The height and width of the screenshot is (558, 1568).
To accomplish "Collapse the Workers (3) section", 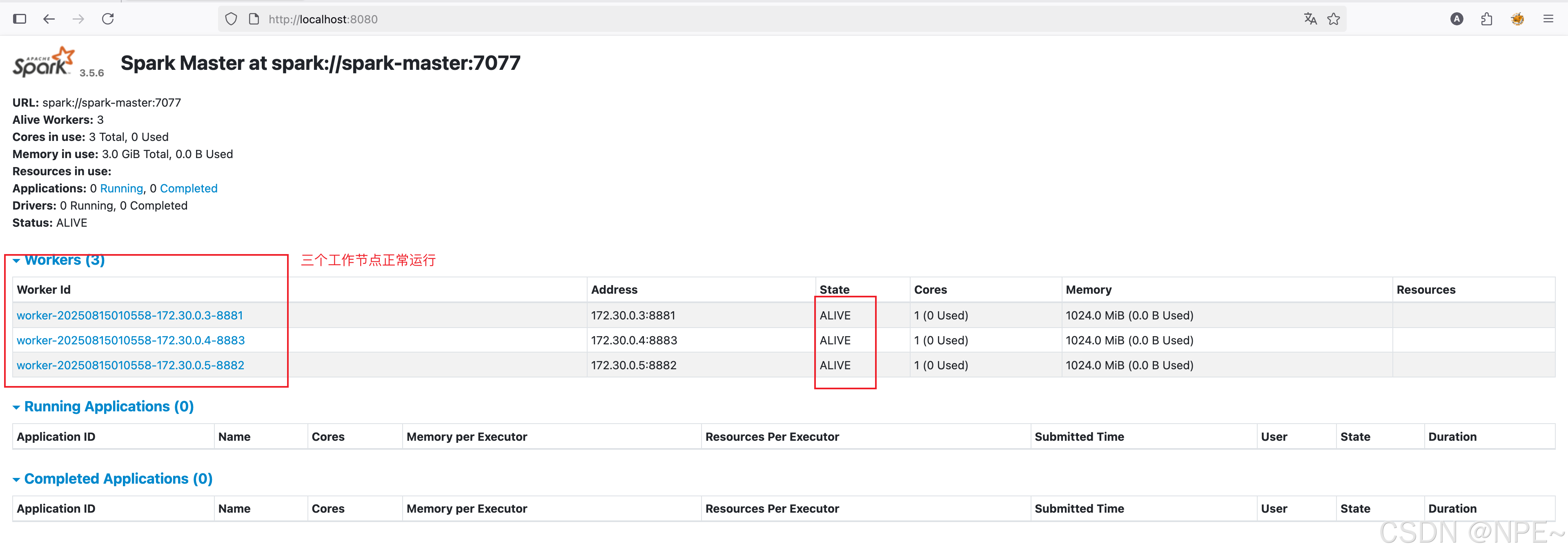I will pyautogui.click(x=58, y=260).
